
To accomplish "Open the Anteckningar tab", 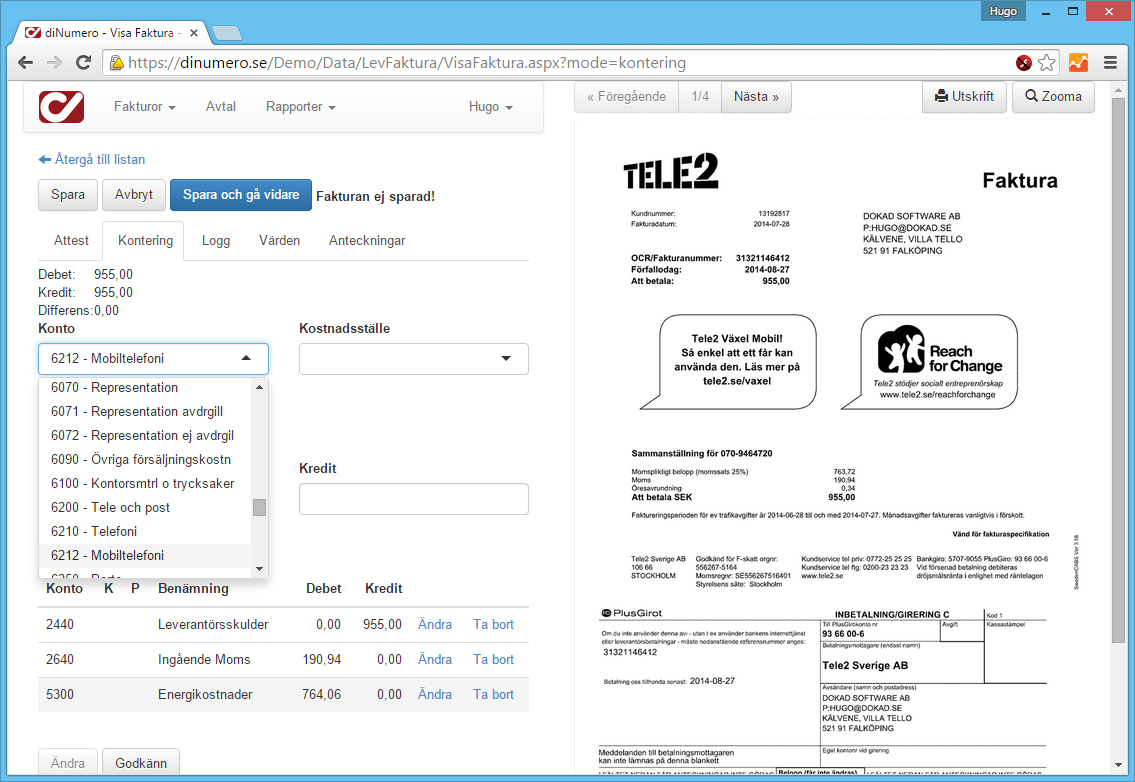I will 367,240.
